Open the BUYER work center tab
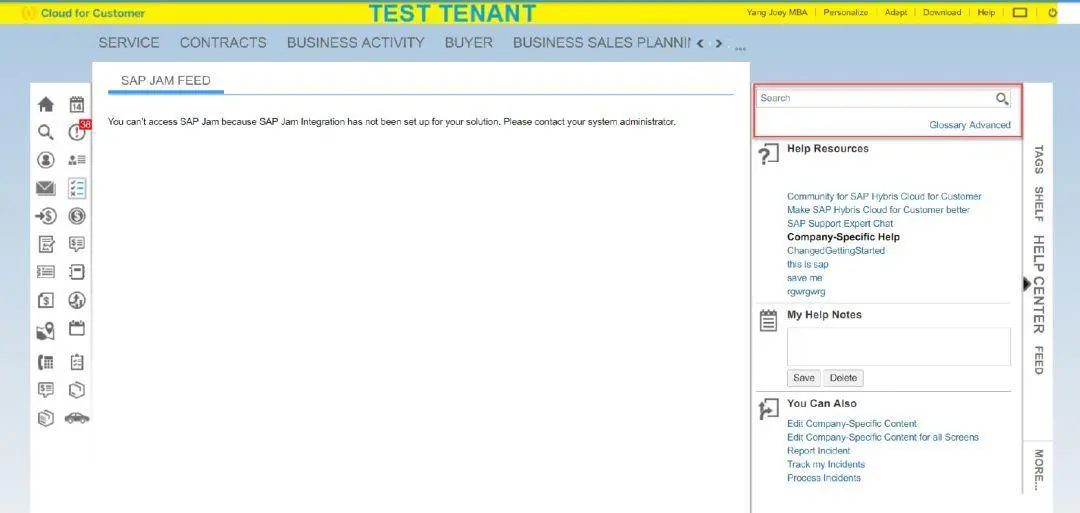Image resolution: width=1080 pixels, height=513 pixels. tap(468, 43)
